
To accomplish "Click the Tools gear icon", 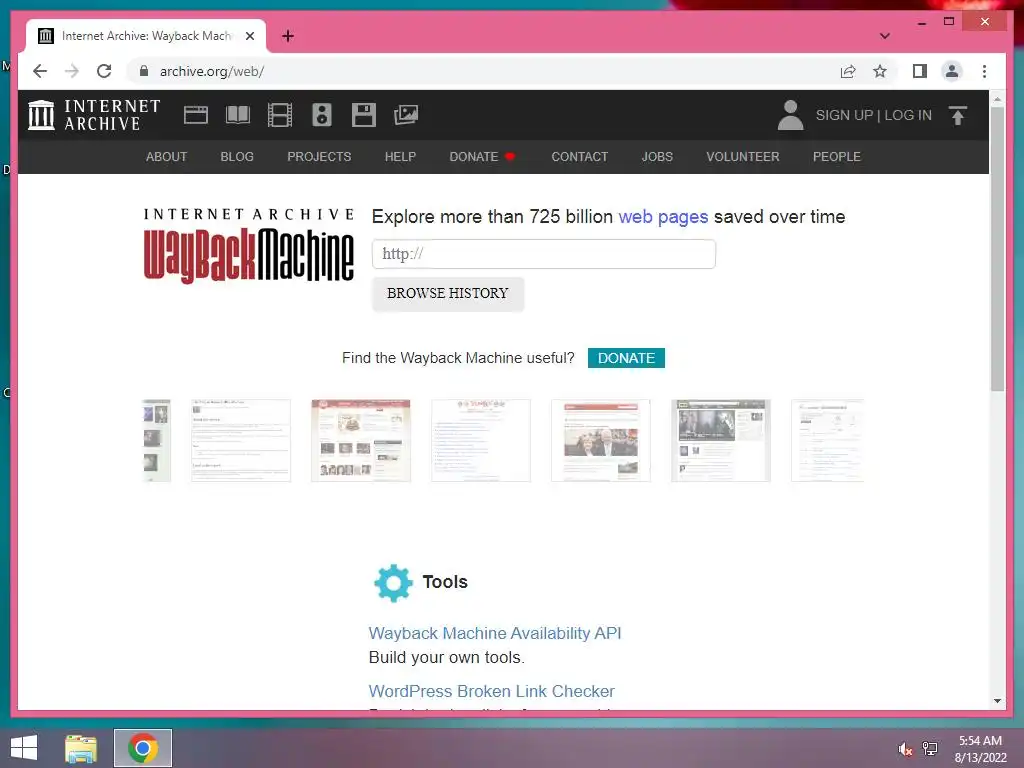I will [393, 583].
